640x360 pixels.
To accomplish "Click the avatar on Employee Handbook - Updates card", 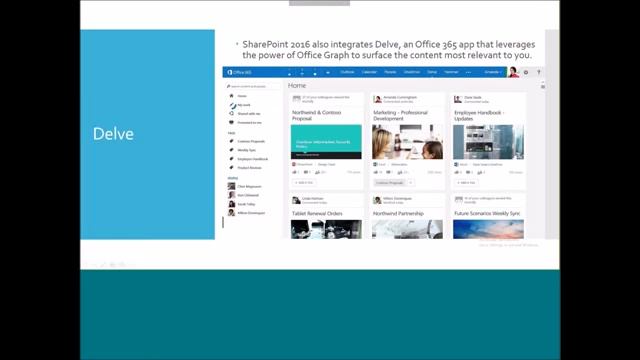I will tap(458, 99).
